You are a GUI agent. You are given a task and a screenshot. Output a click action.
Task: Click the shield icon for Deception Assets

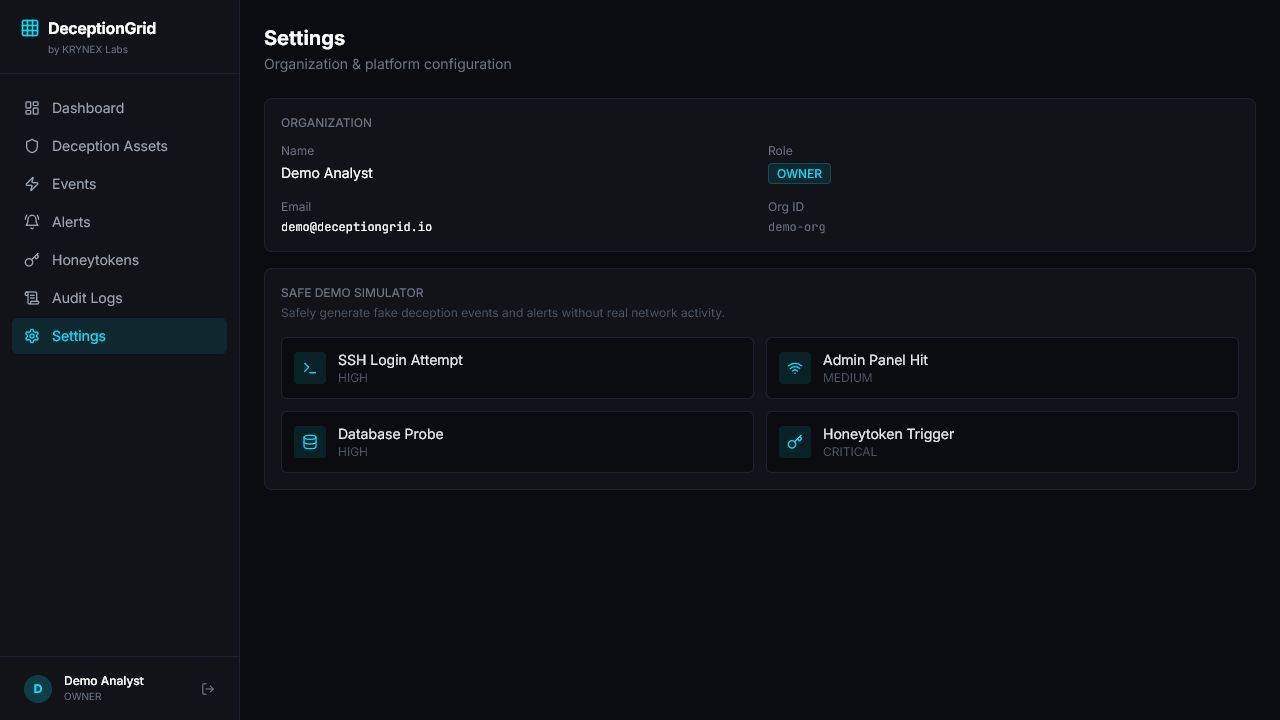click(x=32, y=146)
